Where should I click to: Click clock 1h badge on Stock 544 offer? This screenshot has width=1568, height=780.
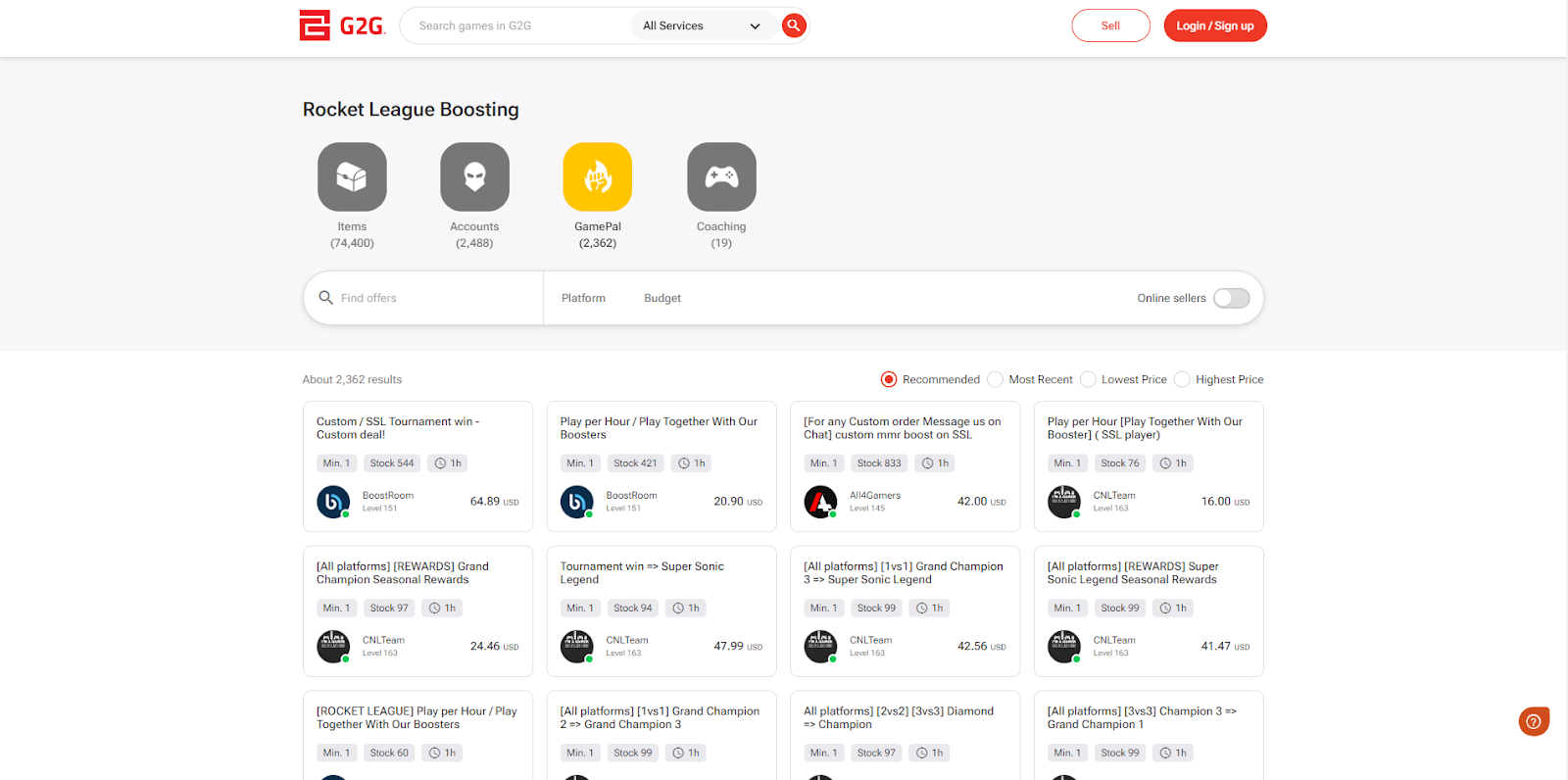tap(448, 463)
